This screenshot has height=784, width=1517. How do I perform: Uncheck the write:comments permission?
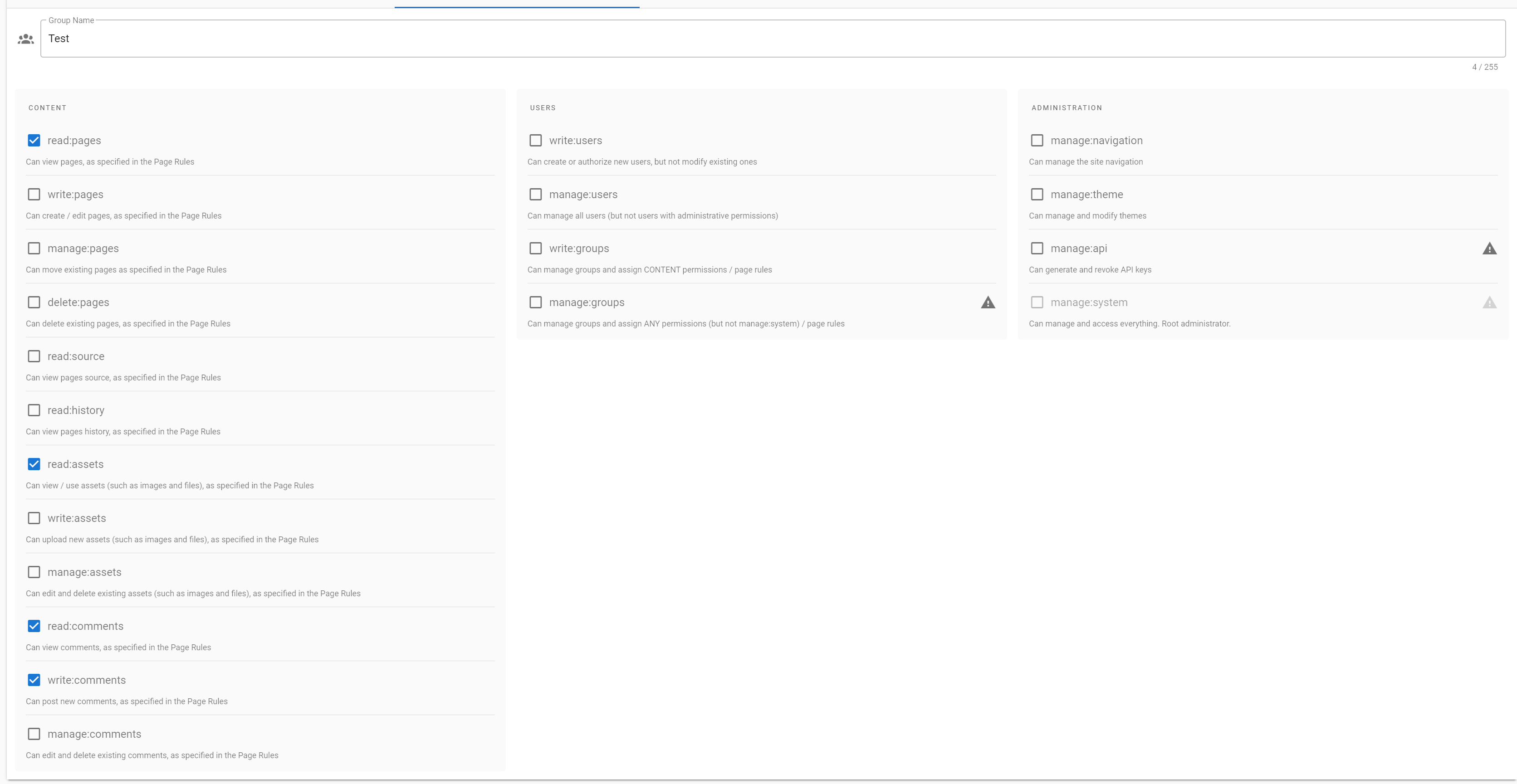[34, 680]
